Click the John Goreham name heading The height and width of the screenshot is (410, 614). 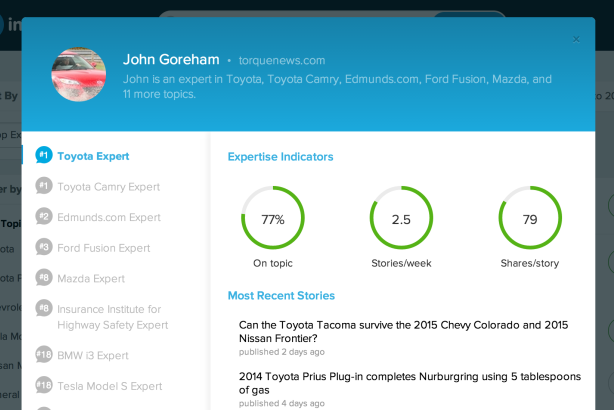click(x=171, y=60)
